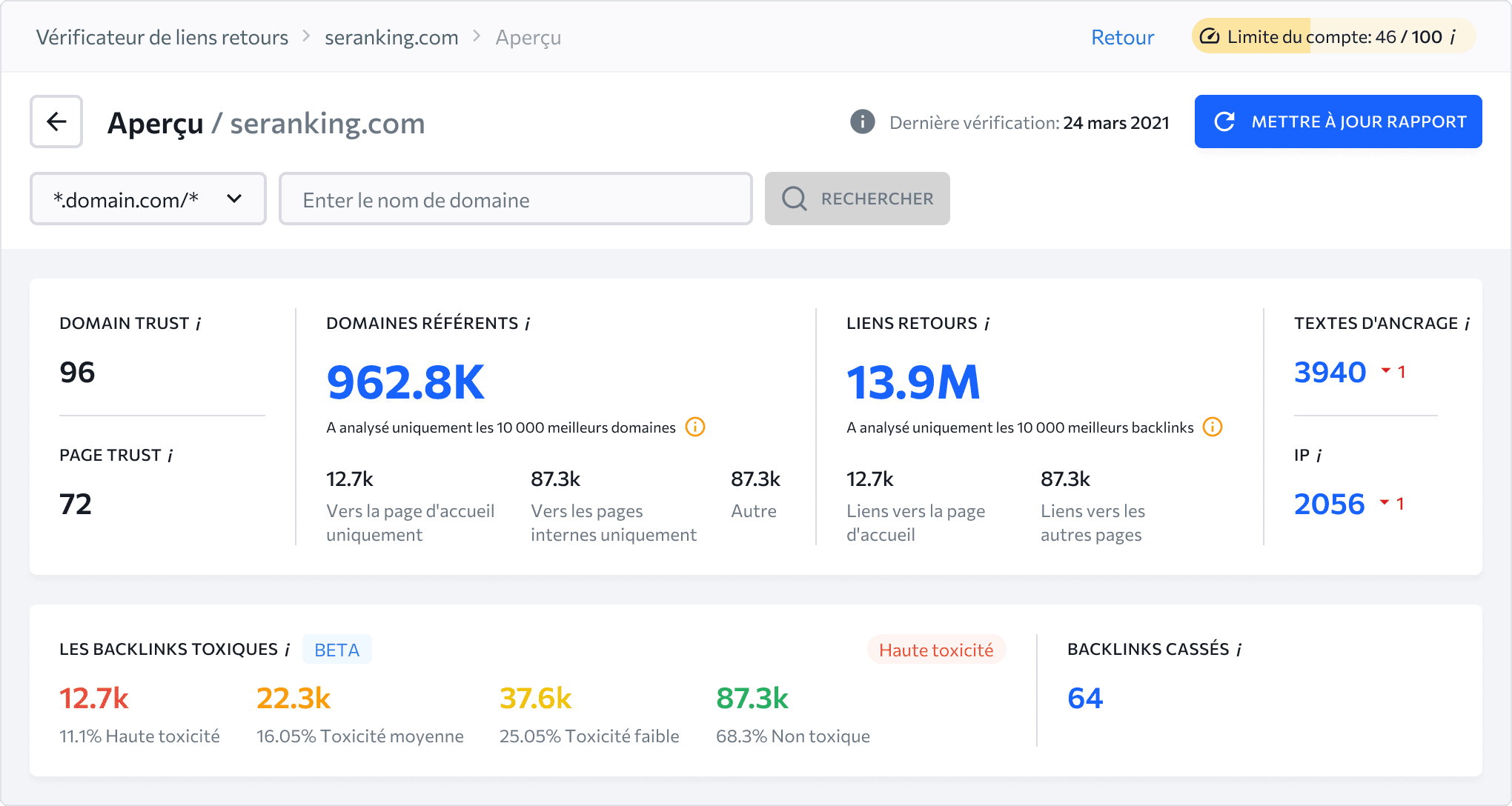Click 11.1% Haute toxicité label
Image resolution: width=1512 pixels, height=806 pixels.
pyautogui.click(x=139, y=736)
